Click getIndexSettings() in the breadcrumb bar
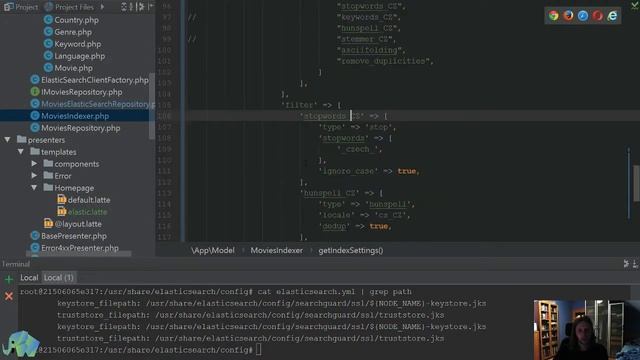Screen dimensions: 640x360 tap(351, 251)
